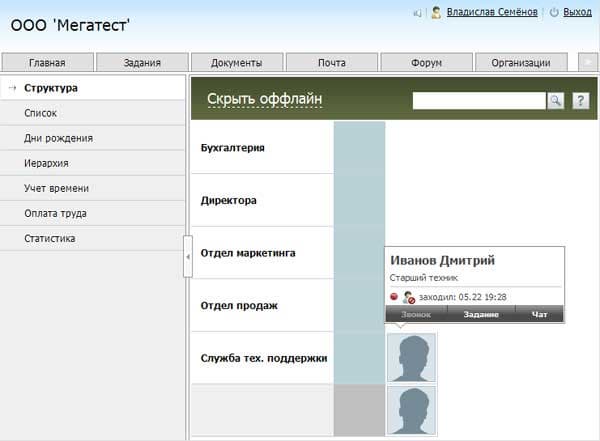Click the avatar in the unnamed bottom row
Viewport: 600px width, 441px height.
[x=412, y=410]
